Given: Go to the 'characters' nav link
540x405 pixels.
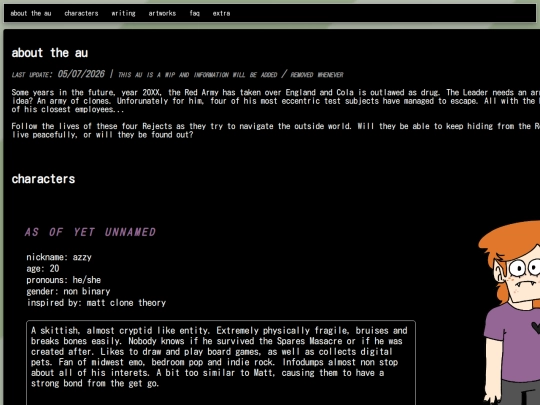Looking at the screenshot, I should pyautogui.click(x=81, y=13).
